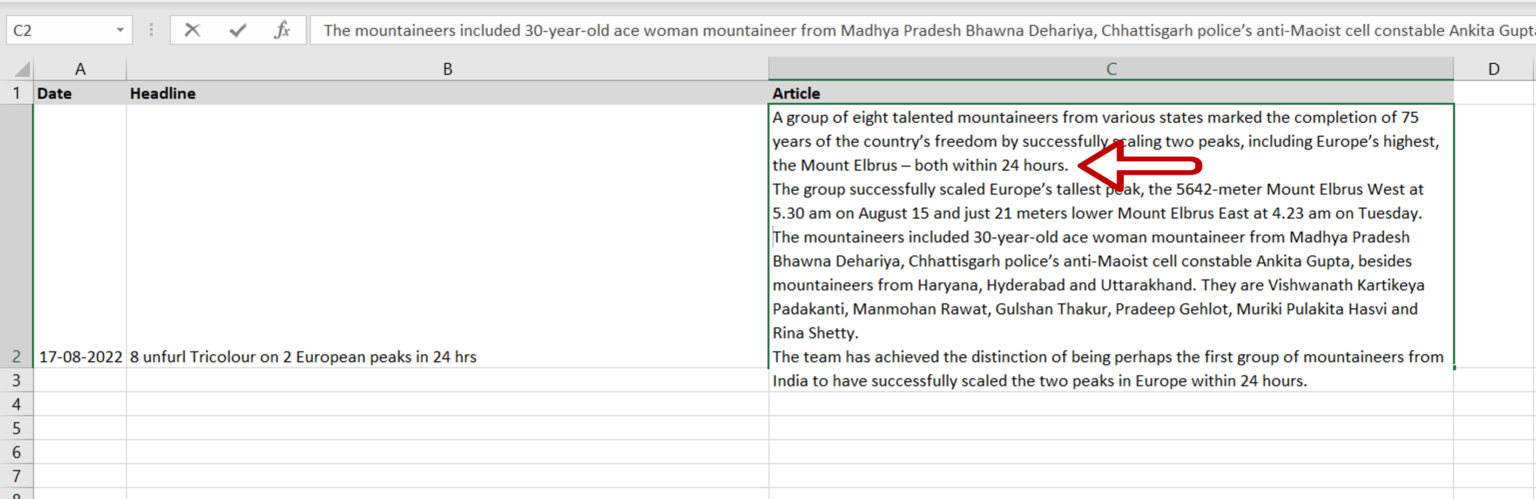
Task: Click the Enter checkmark icon in formula bar
Action: [x=237, y=30]
